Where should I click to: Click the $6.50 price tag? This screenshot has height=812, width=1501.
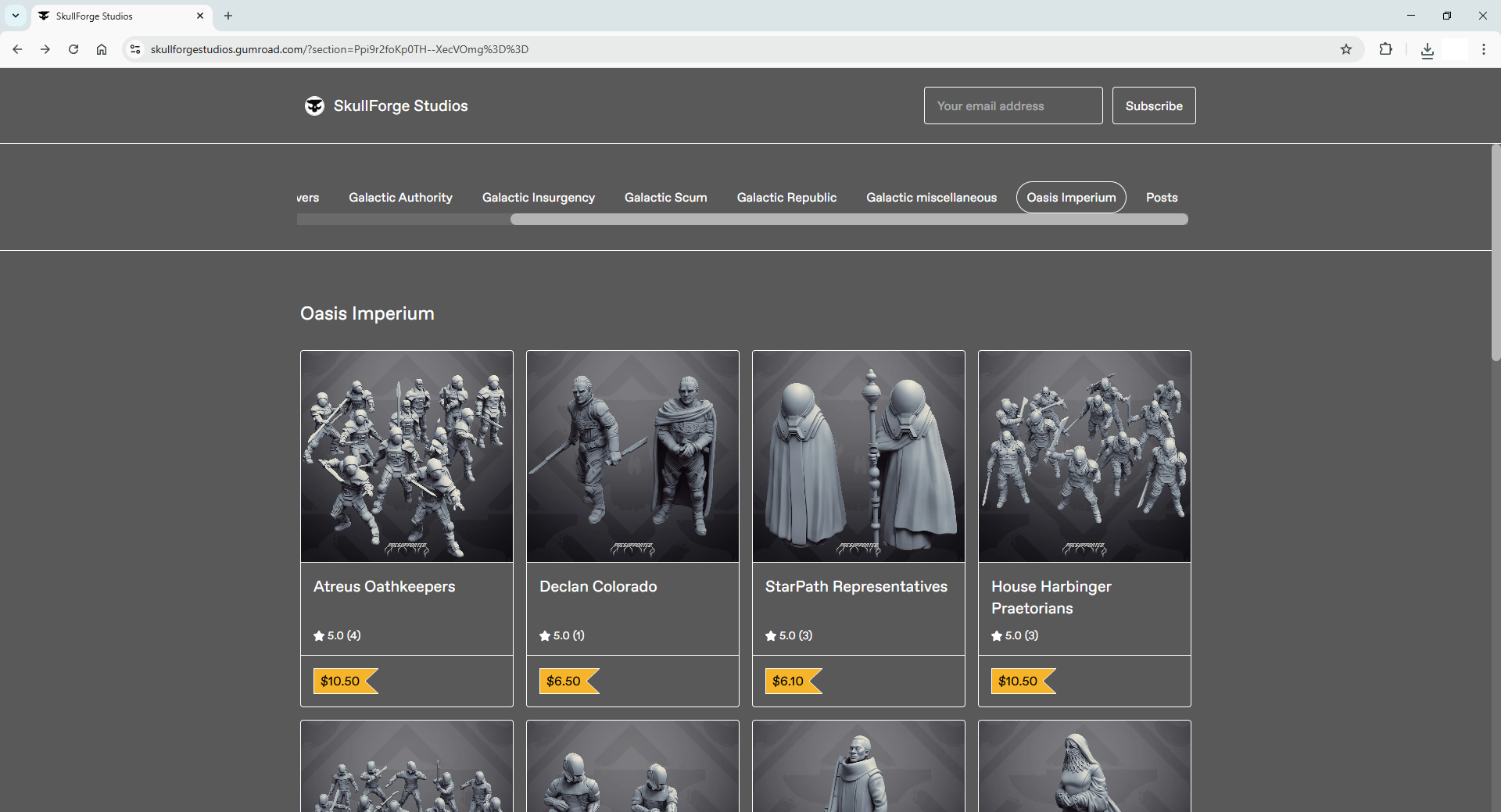click(x=568, y=681)
